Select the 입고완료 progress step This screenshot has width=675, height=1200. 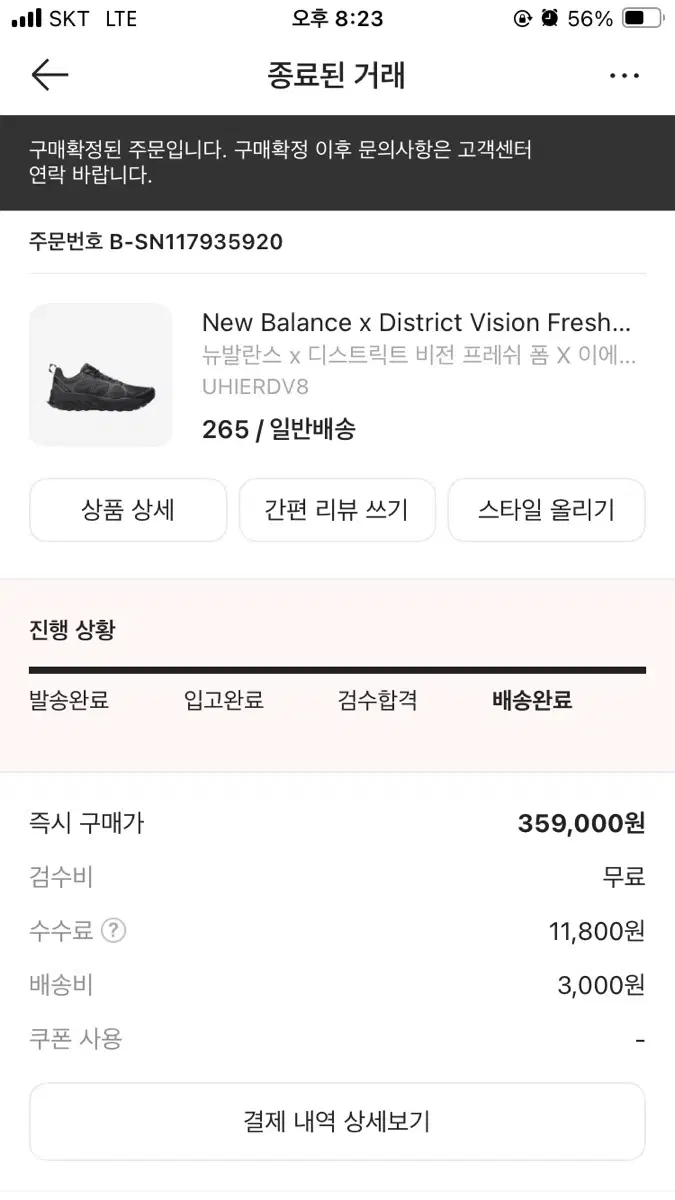(224, 700)
